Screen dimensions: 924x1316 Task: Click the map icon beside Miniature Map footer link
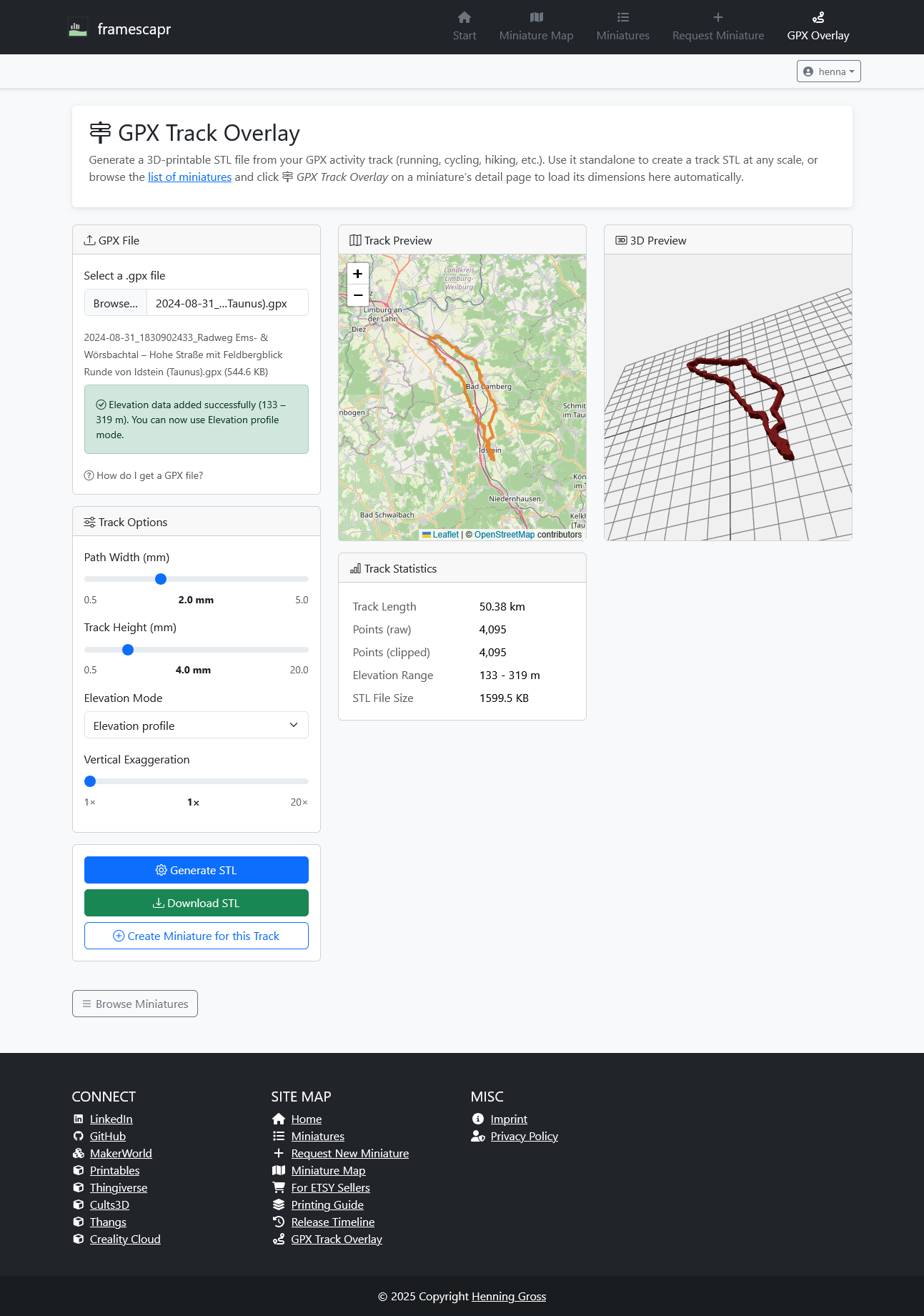(279, 1171)
